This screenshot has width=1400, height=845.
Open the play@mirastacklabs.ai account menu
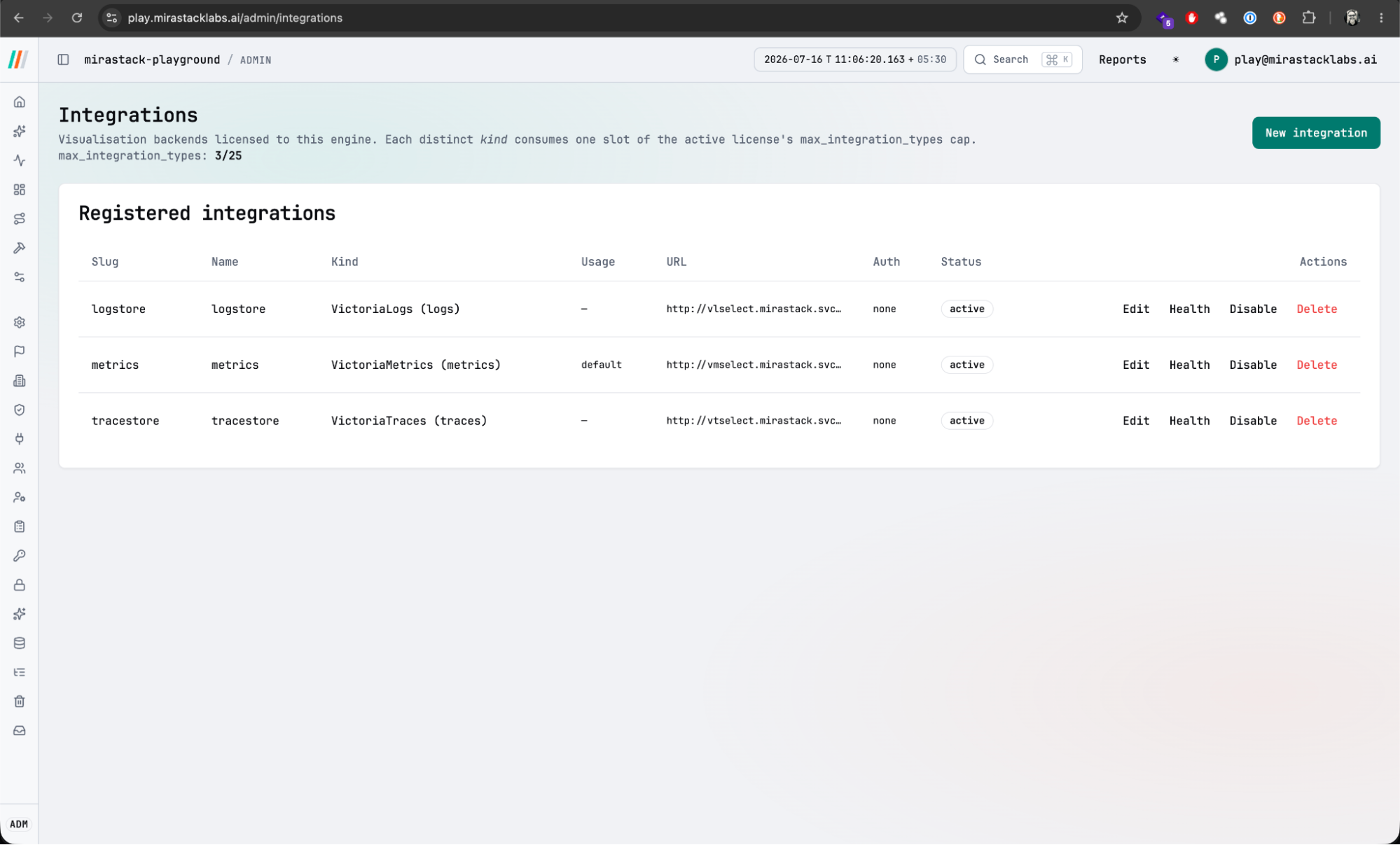1291,60
